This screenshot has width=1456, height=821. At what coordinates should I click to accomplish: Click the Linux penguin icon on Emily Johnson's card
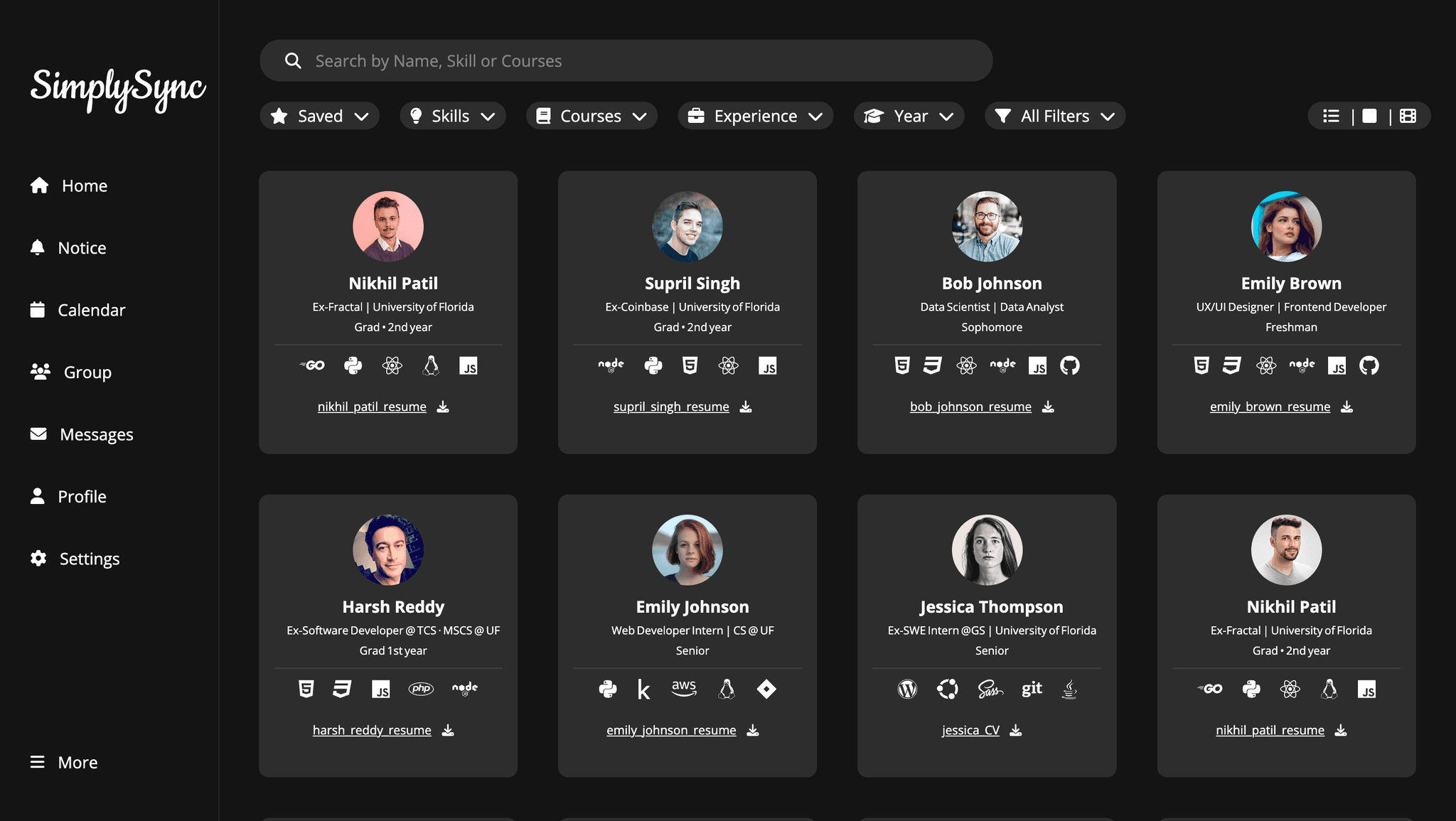point(726,689)
